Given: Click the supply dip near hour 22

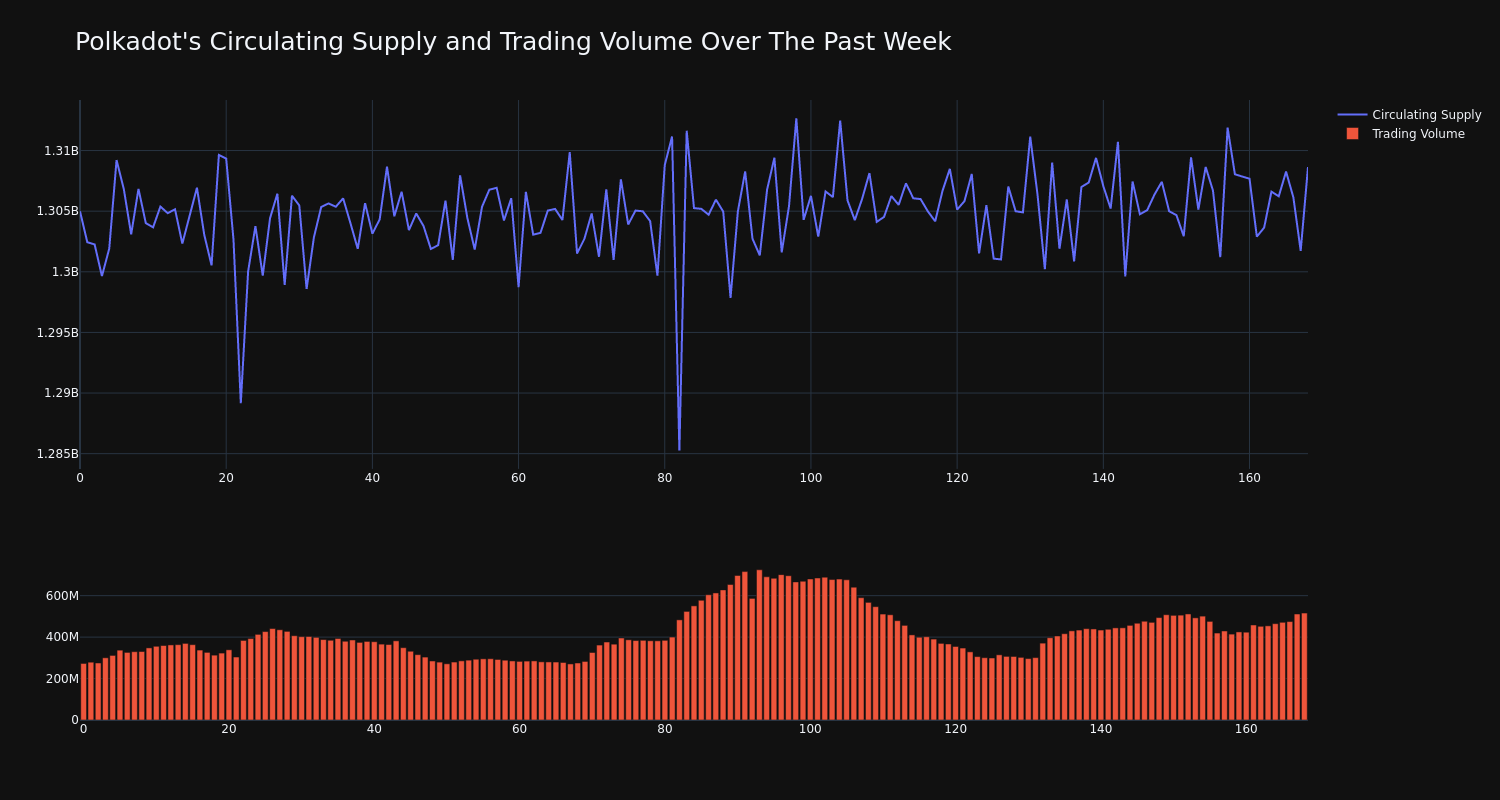Looking at the screenshot, I should (241, 402).
